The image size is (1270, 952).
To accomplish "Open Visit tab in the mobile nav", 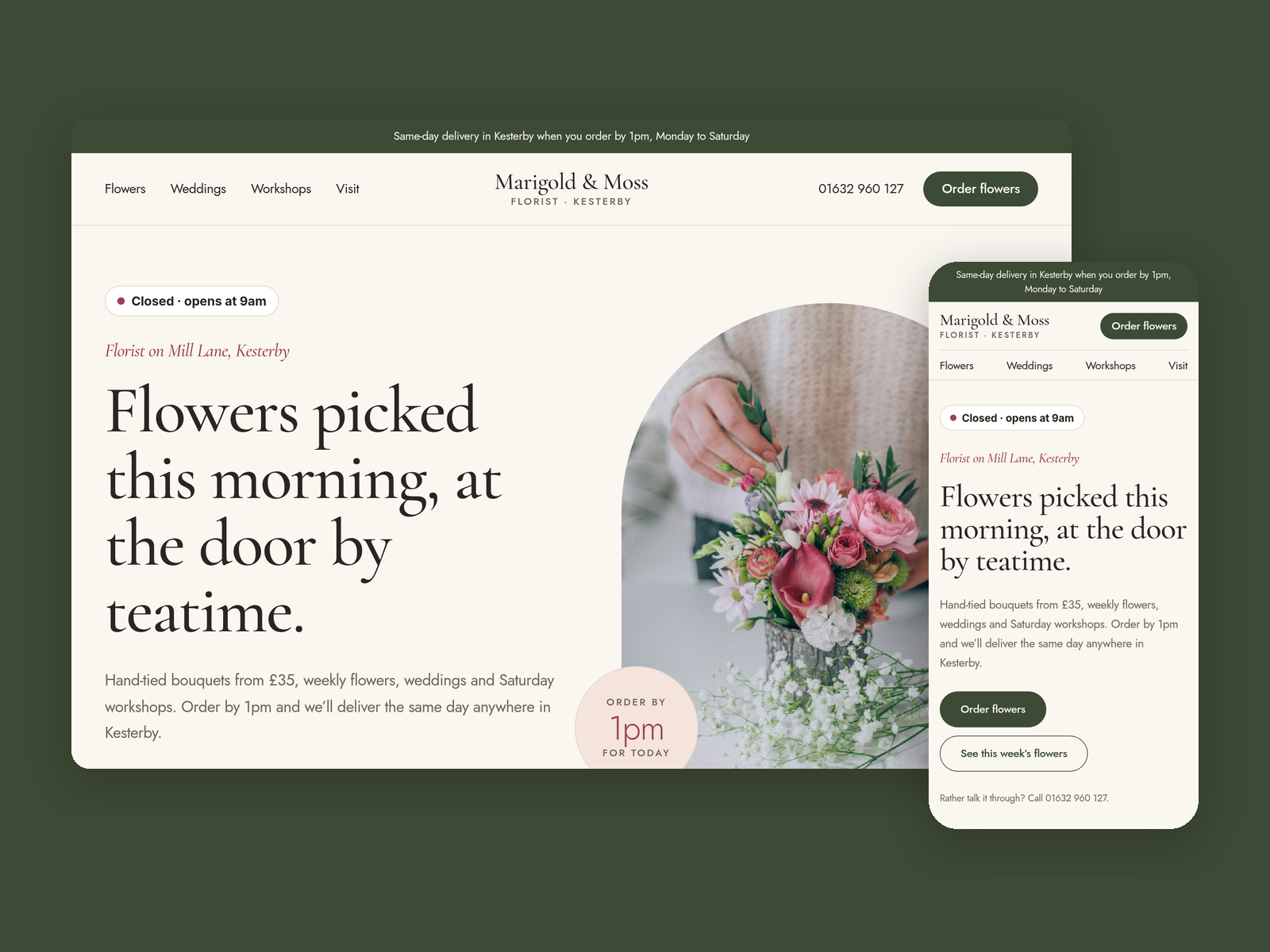I will tap(1178, 366).
